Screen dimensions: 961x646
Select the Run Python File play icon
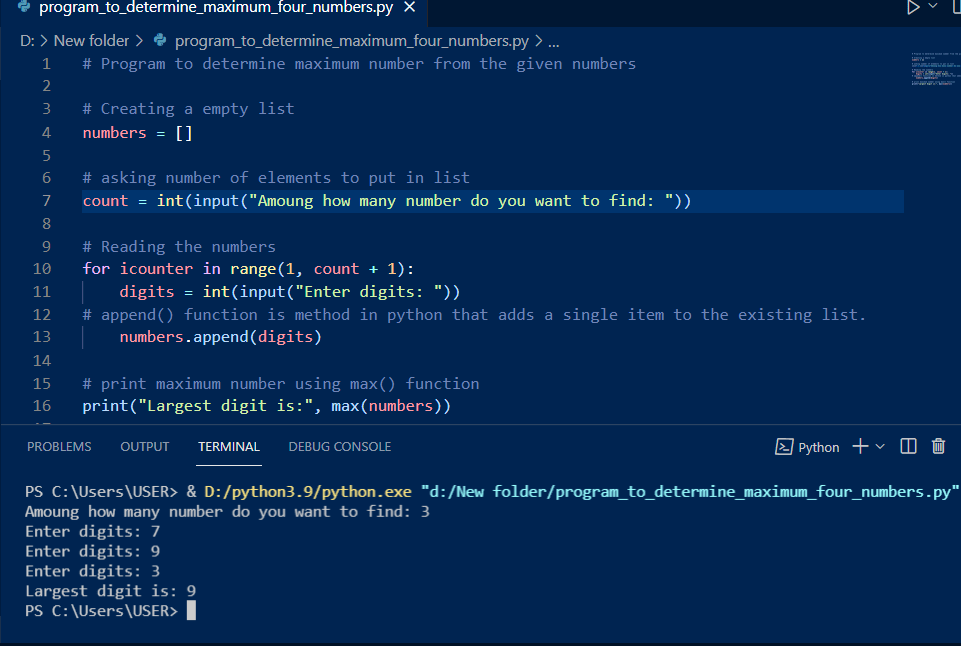pos(914,9)
